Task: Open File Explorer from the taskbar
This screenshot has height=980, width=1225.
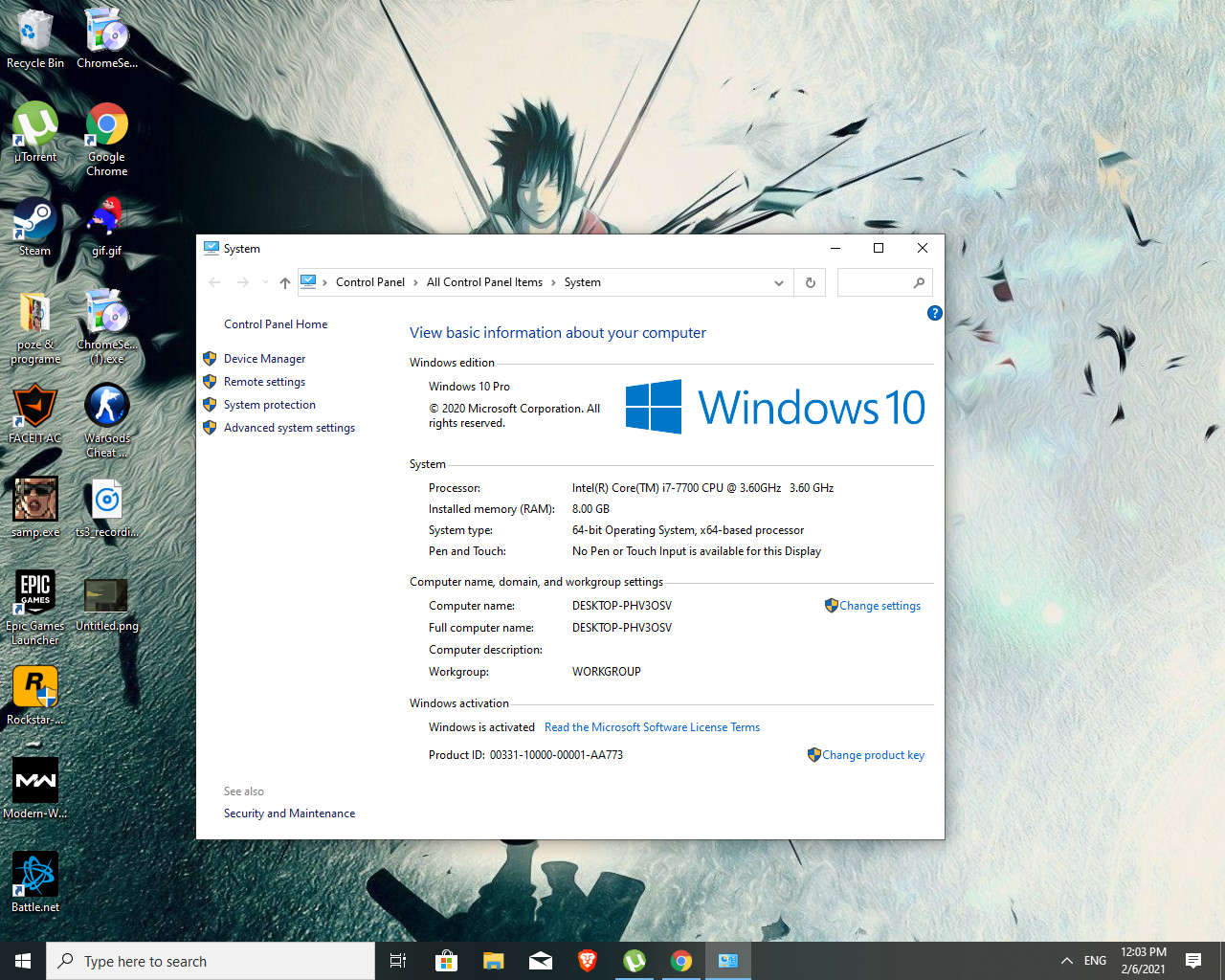Action: click(x=494, y=961)
